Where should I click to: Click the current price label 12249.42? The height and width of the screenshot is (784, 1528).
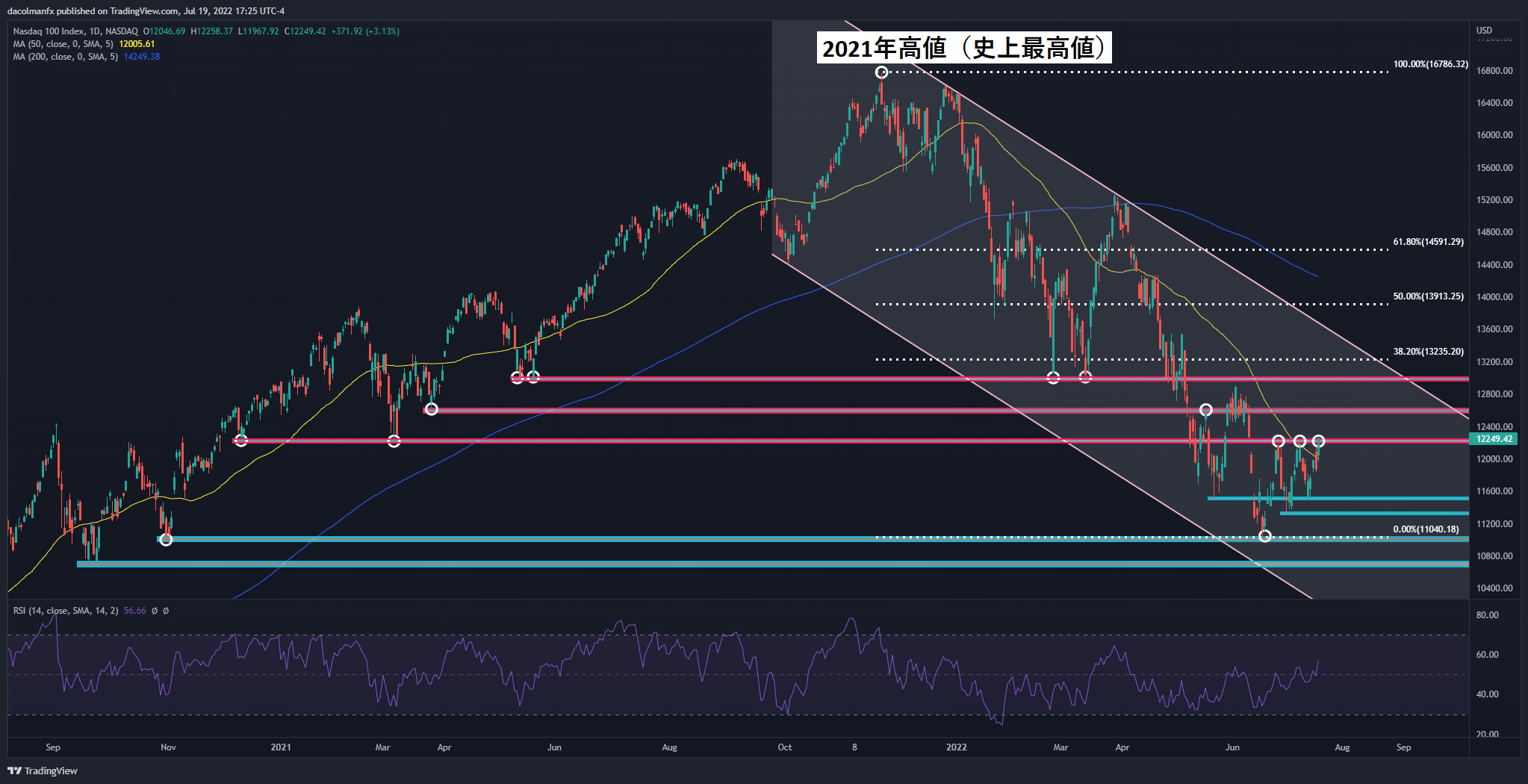[x=1494, y=439]
